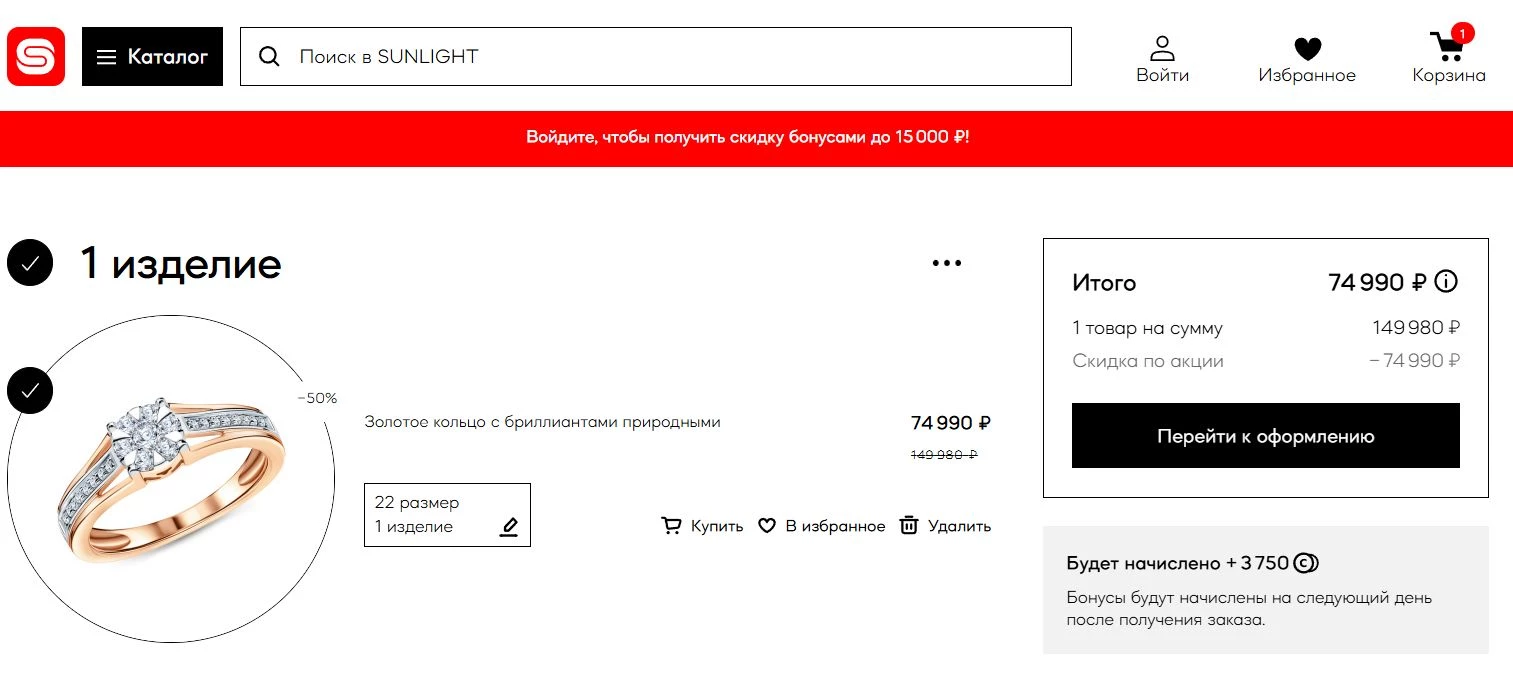Screen dimensions: 1513x683
Task: Click the trash icon to delete the ring
Action: tap(909, 524)
